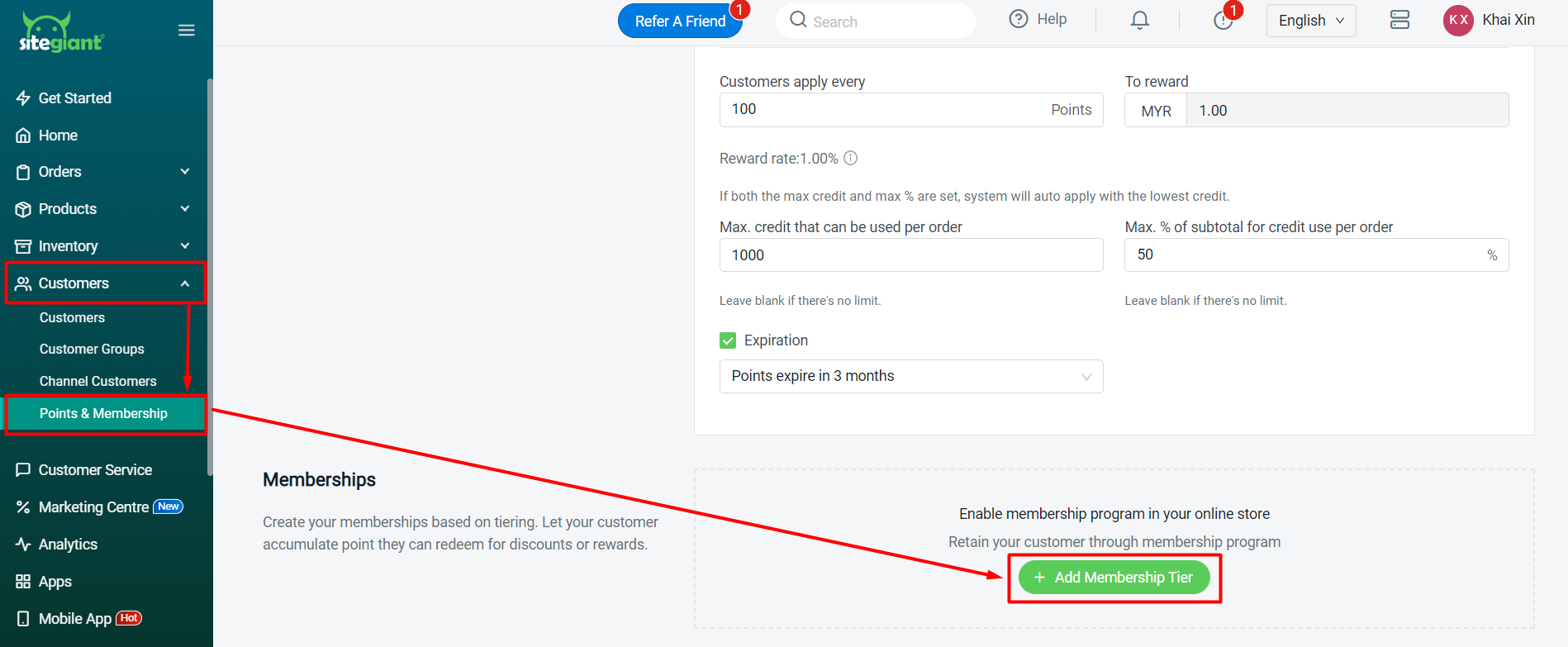
Task: Open Help question mark icon
Action: (1019, 19)
